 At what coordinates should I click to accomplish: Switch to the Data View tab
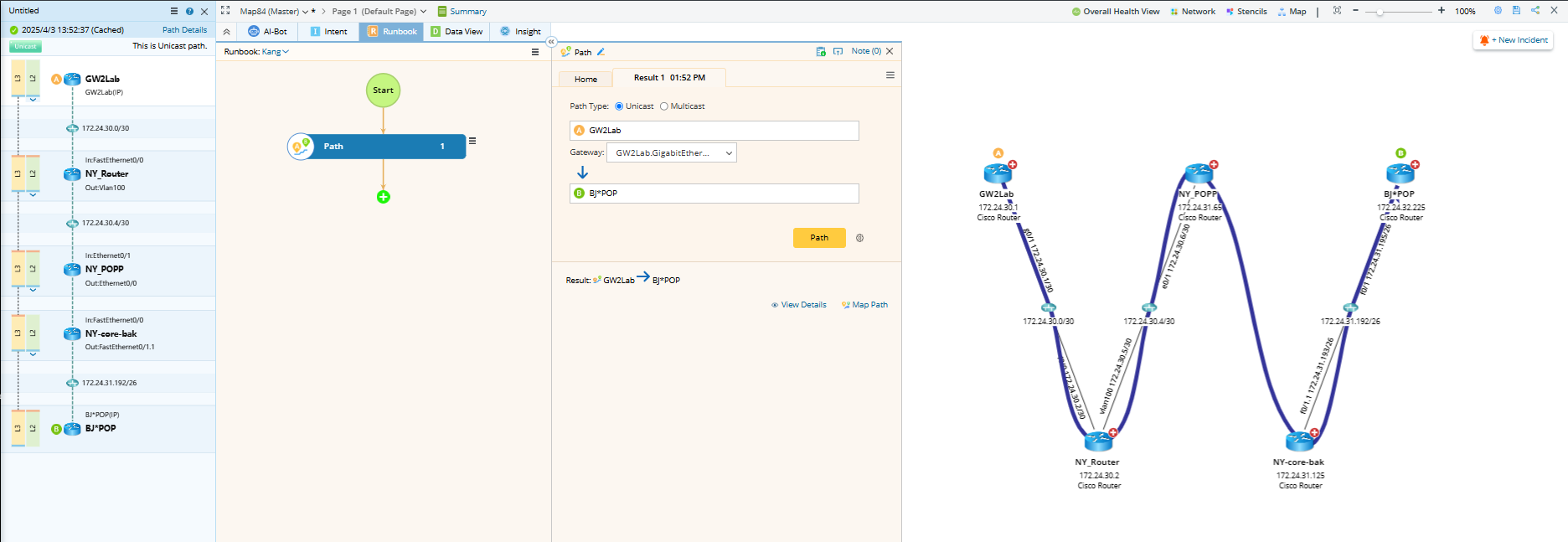coord(456,32)
